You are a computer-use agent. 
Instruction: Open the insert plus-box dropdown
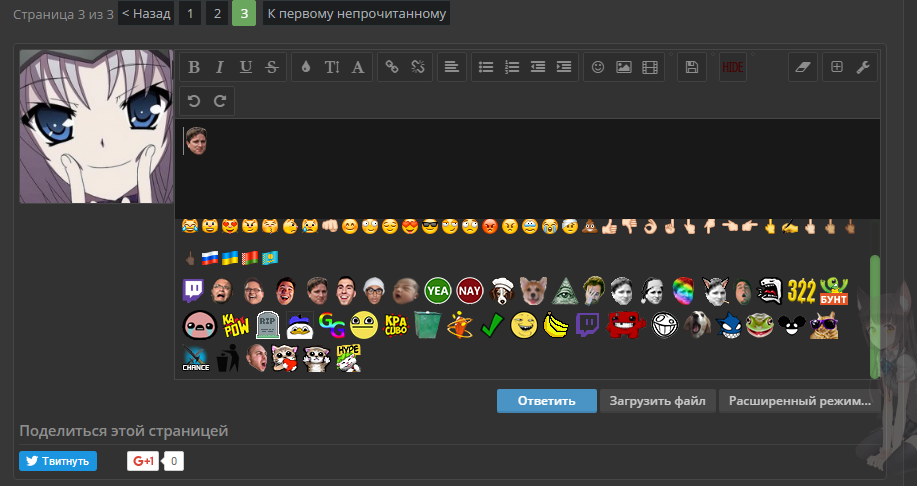click(x=837, y=67)
